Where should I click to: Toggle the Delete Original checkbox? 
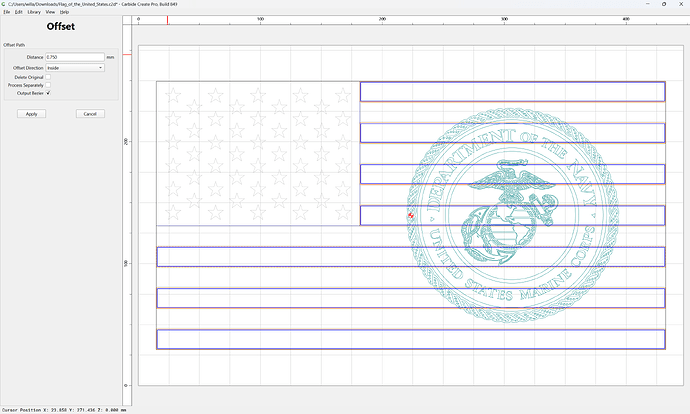[48, 77]
